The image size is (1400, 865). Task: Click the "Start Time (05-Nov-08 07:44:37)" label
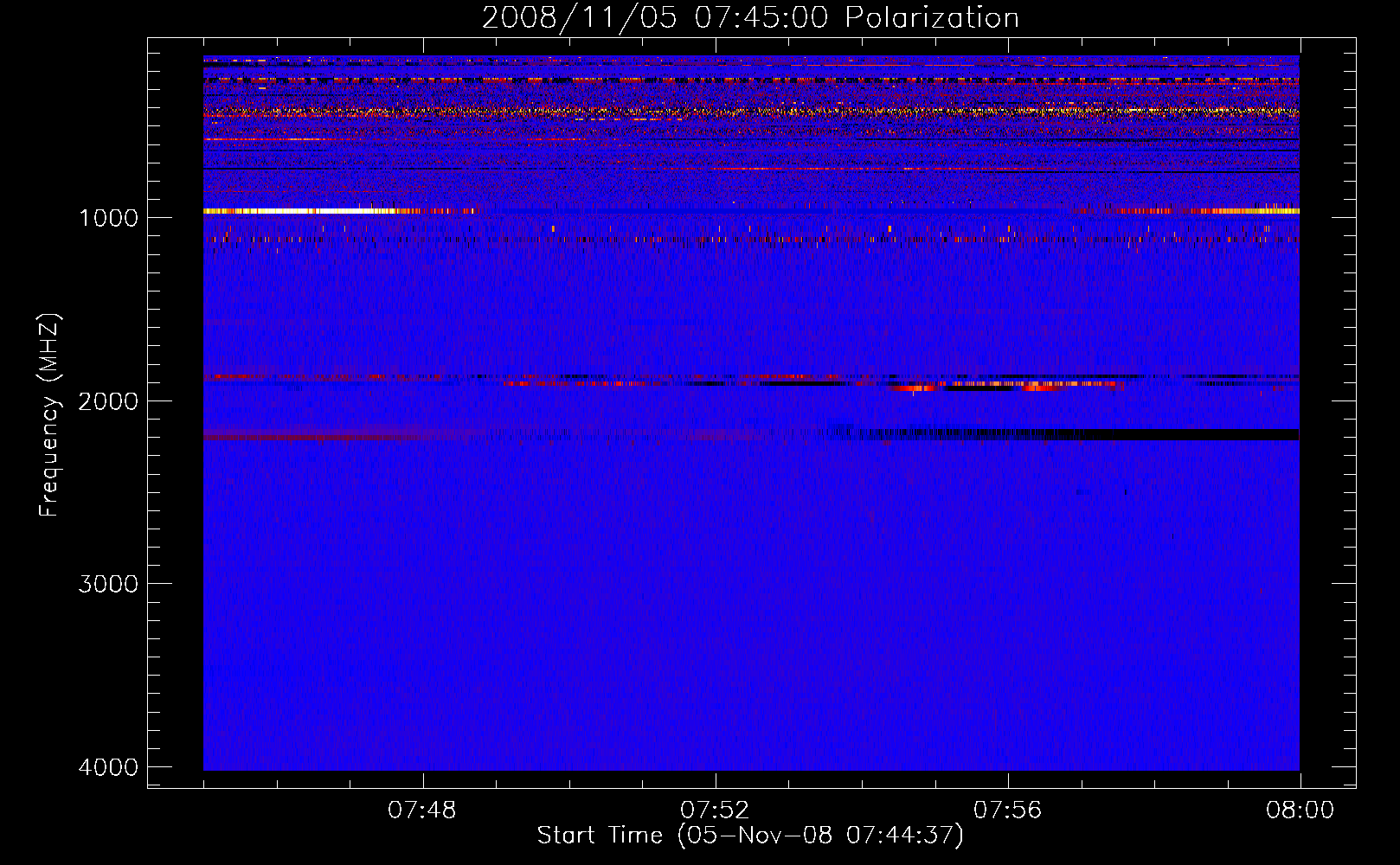[750, 836]
